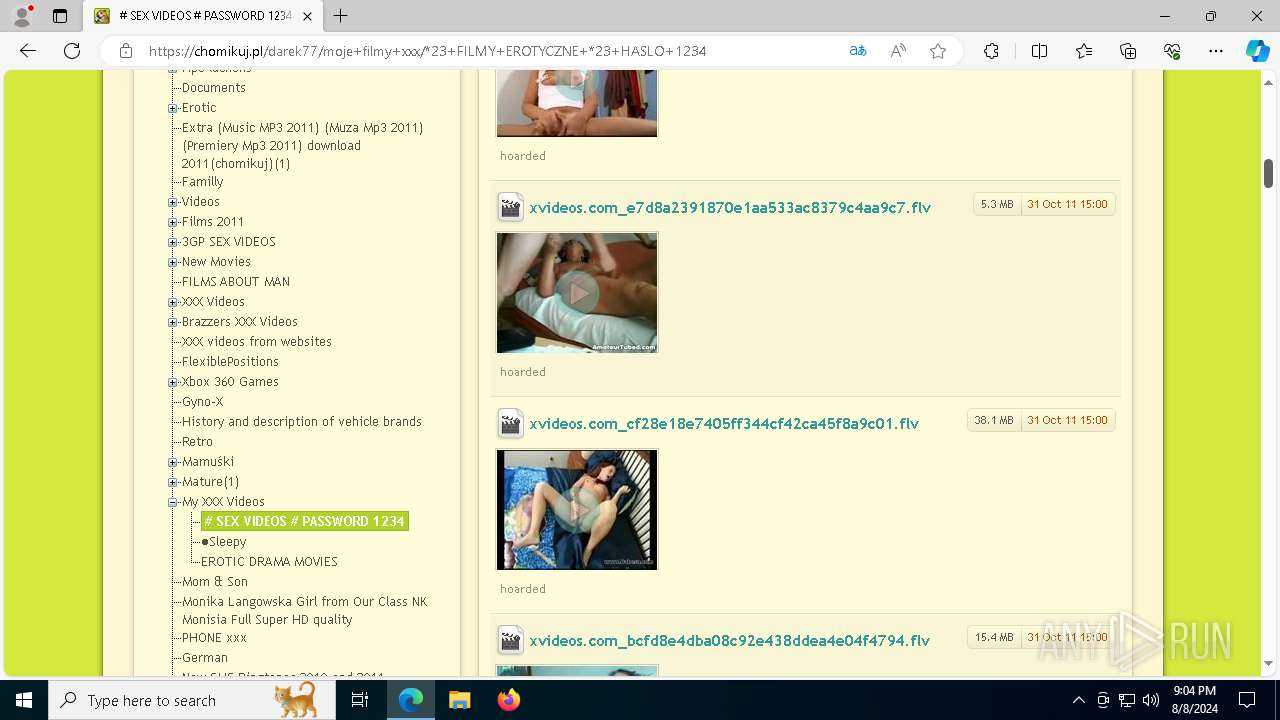Viewport: 1280px width, 720px height.
Task: View site information lock icon
Action: pos(126,51)
